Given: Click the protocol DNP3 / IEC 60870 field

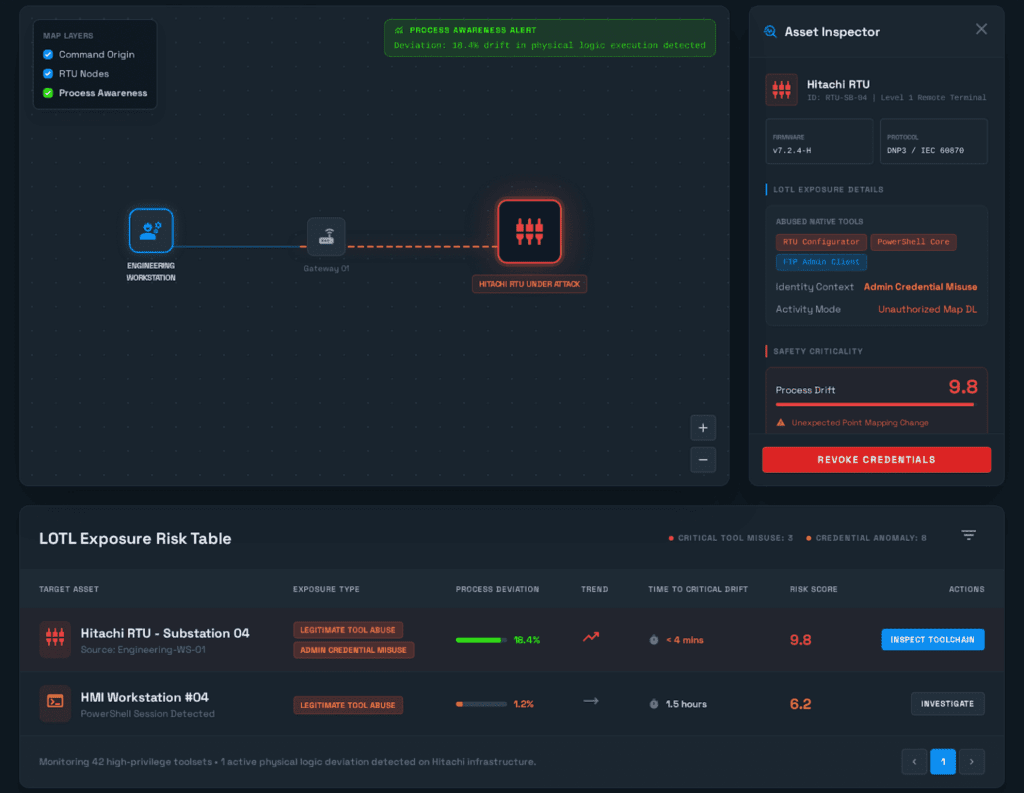Looking at the screenshot, I should (x=933, y=141).
